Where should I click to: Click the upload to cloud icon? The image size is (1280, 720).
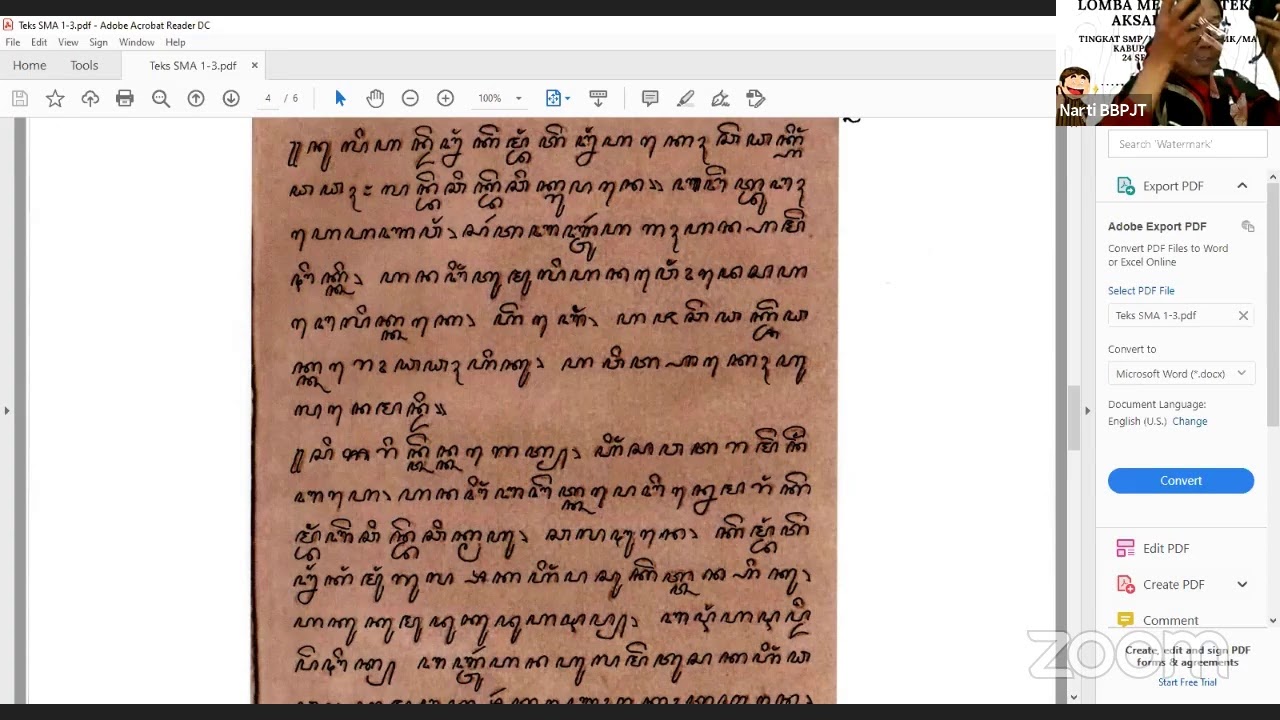click(90, 98)
